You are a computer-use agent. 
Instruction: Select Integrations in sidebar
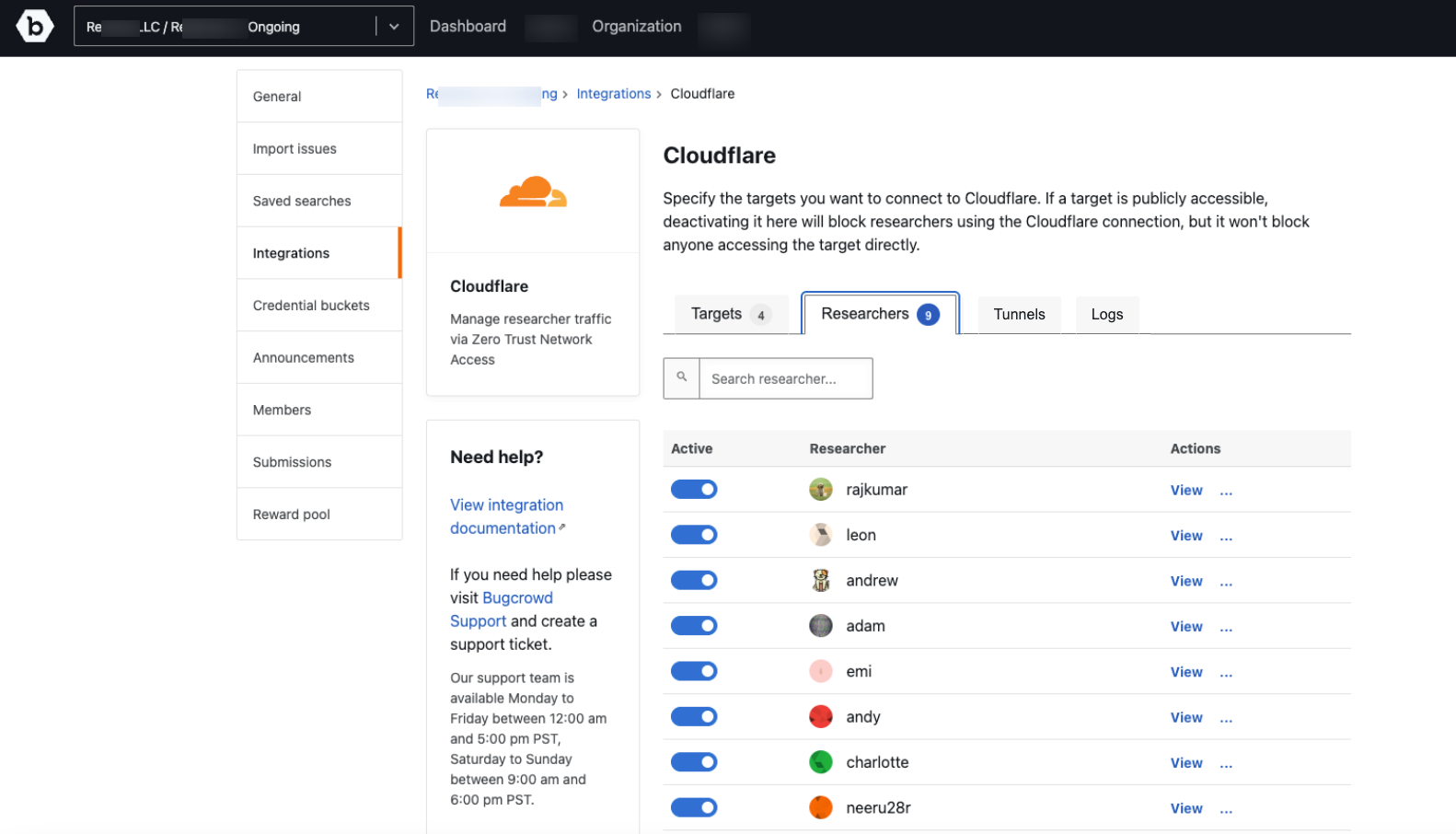[319, 253]
